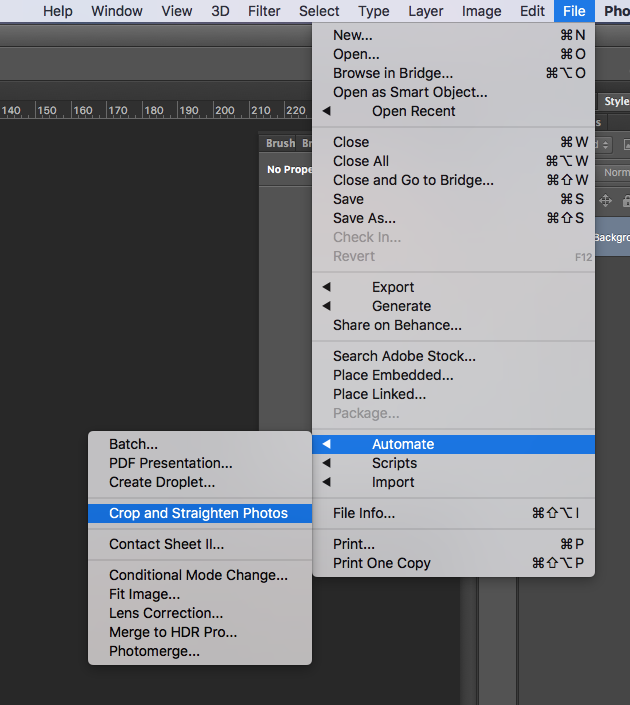Viewport: 630px width, 705px height.
Task: Expand the Import submenu
Action: click(393, 482)
